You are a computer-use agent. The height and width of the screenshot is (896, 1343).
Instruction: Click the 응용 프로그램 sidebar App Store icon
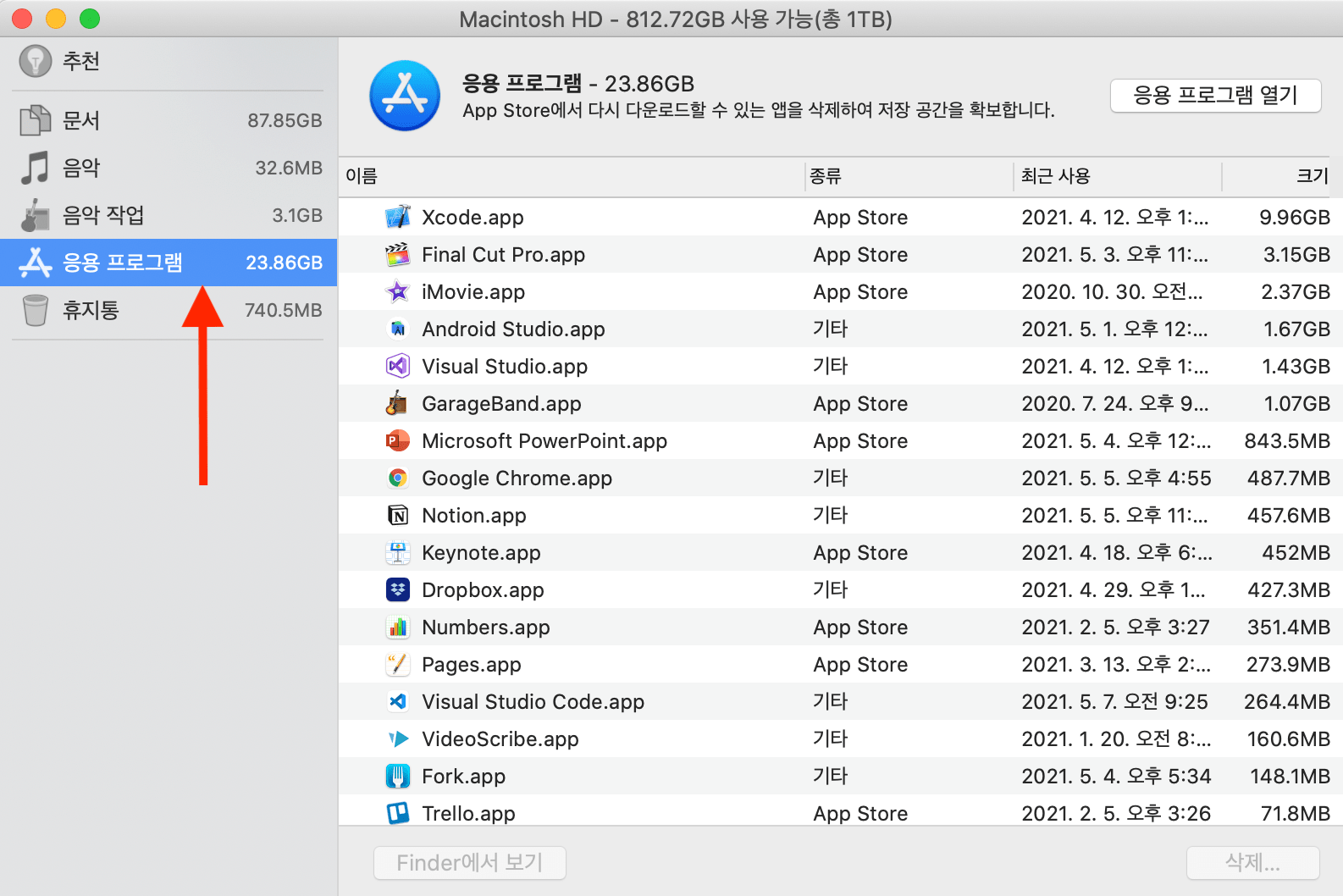click(36, 263)
